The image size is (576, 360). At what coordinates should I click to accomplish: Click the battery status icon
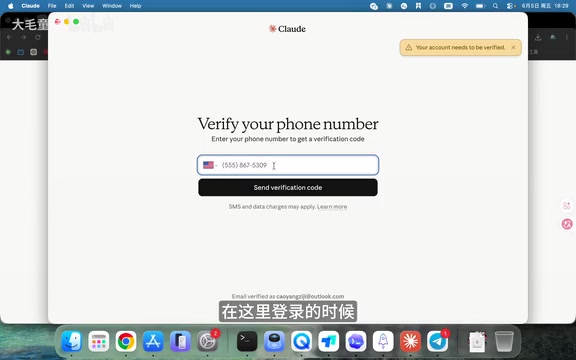480,6
